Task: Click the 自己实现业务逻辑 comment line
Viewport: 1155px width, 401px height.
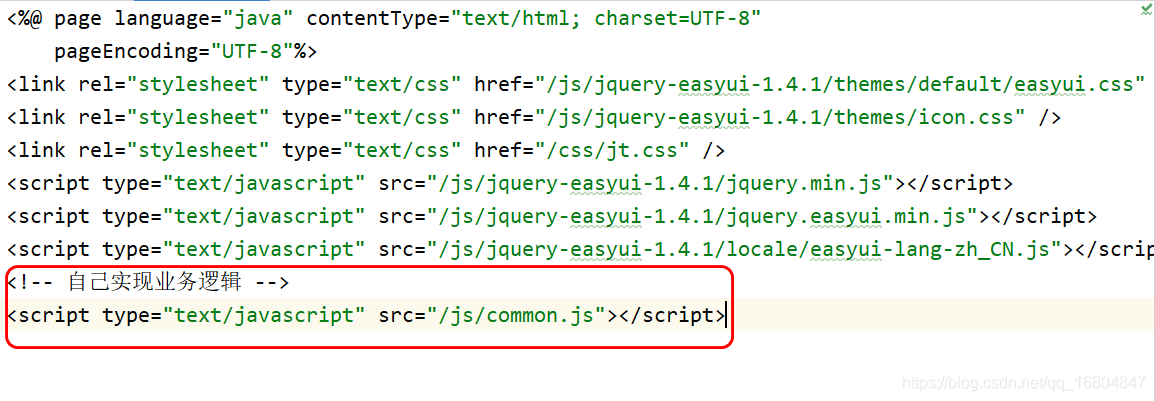Action: (x=149, y=282)
